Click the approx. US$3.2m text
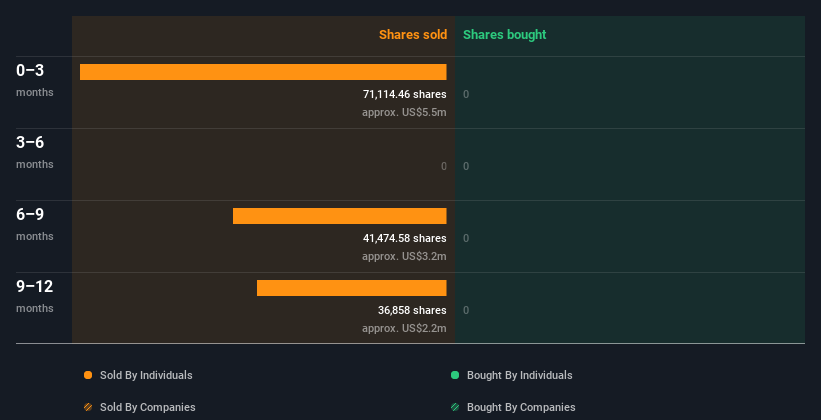This screenshot has width=821, height=420. click(404, 256)
